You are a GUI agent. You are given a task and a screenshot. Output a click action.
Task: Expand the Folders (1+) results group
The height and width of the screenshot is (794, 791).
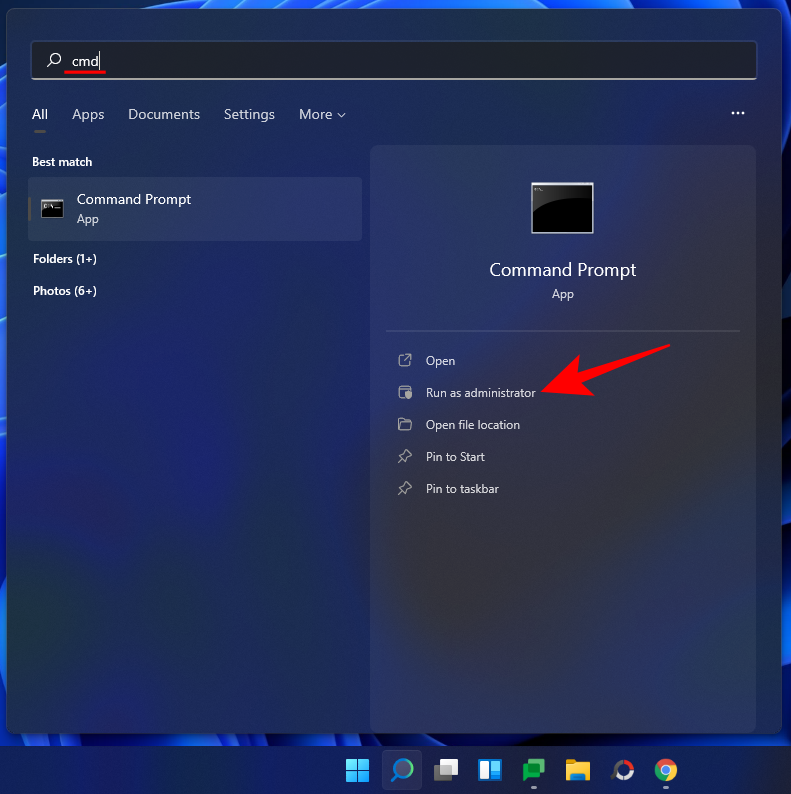(x=65, y=259)
